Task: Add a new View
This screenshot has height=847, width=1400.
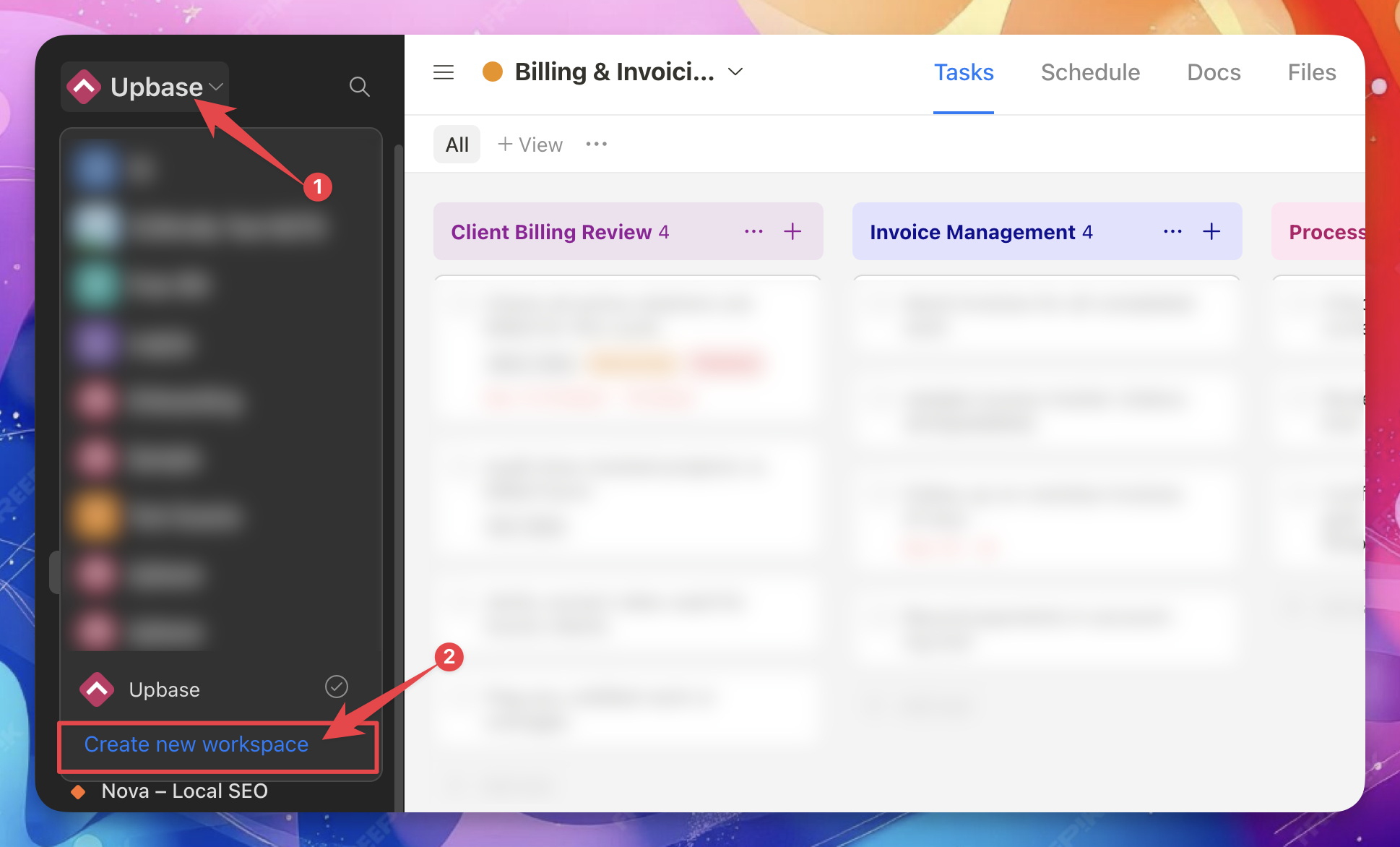Action: point(530,145)
